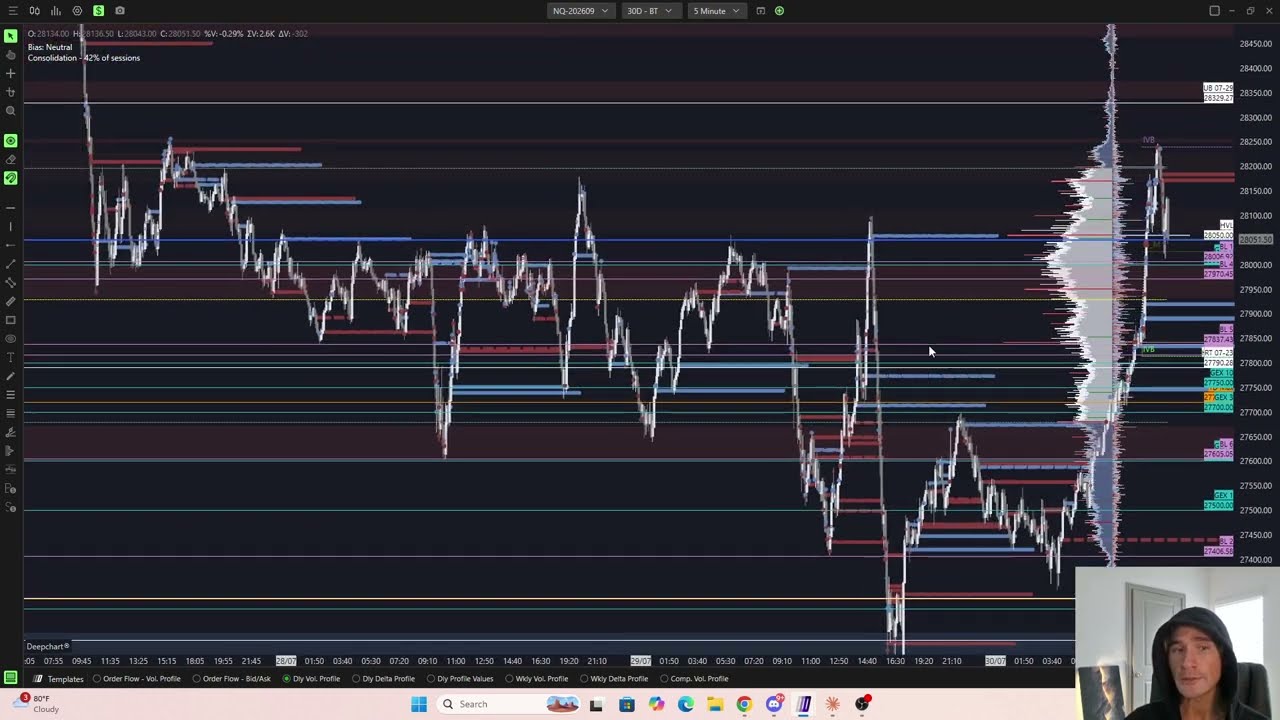Click the current price tag 28051.50

1255,240
